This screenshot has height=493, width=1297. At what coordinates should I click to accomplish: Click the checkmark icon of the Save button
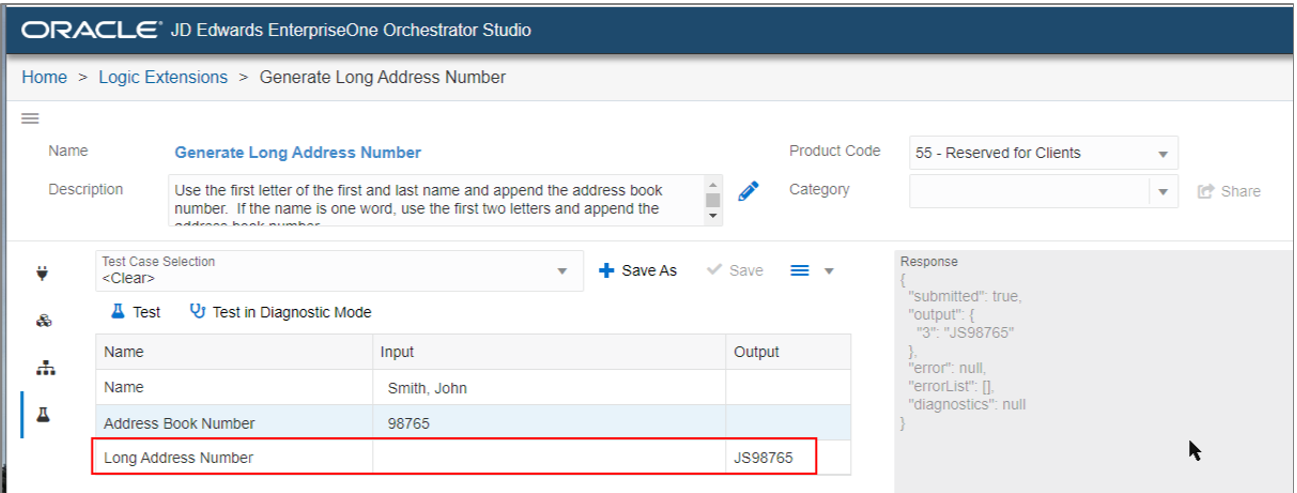pyautogui.click(x=714, y=270)
